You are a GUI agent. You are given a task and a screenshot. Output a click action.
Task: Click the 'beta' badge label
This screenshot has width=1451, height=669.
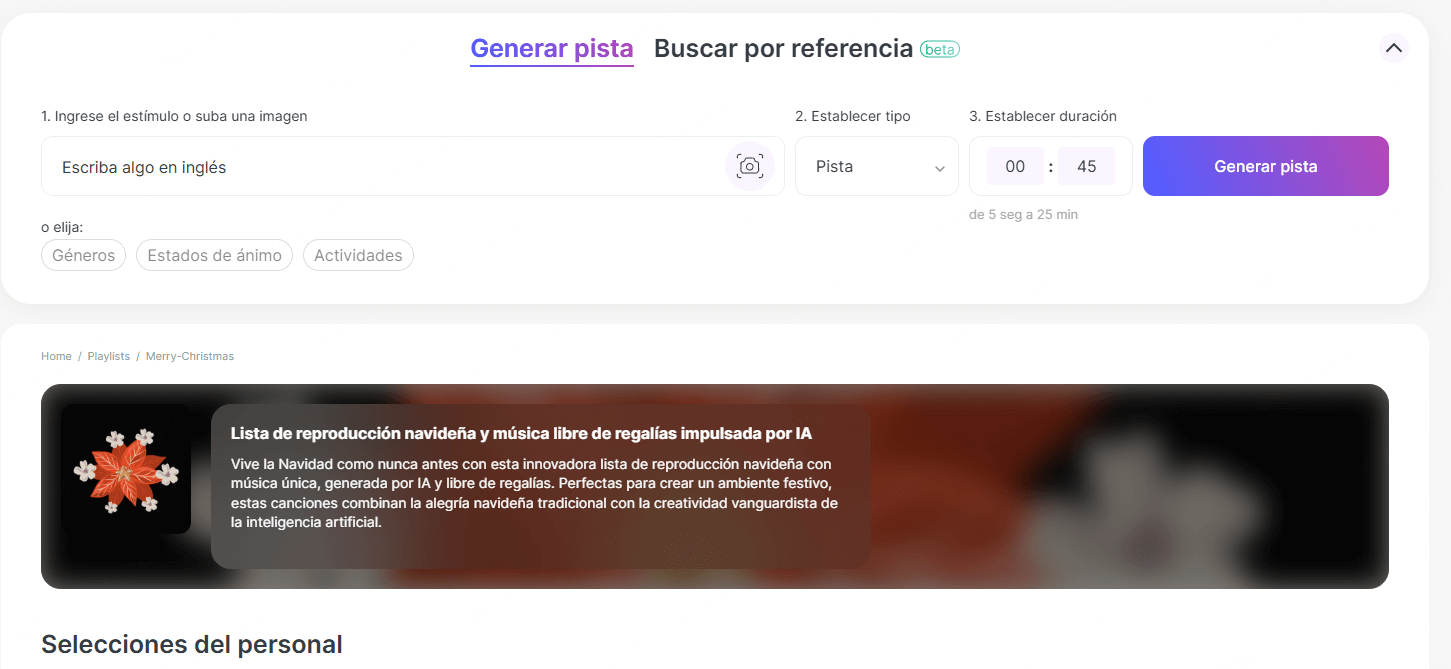[939, 48]
